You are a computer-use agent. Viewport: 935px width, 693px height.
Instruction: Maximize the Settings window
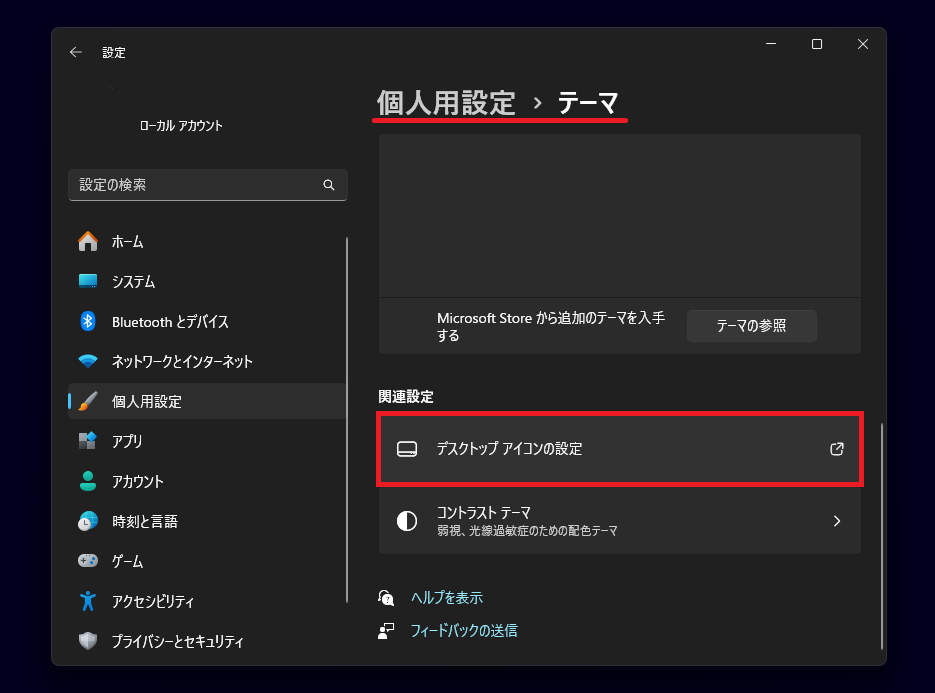817,44
